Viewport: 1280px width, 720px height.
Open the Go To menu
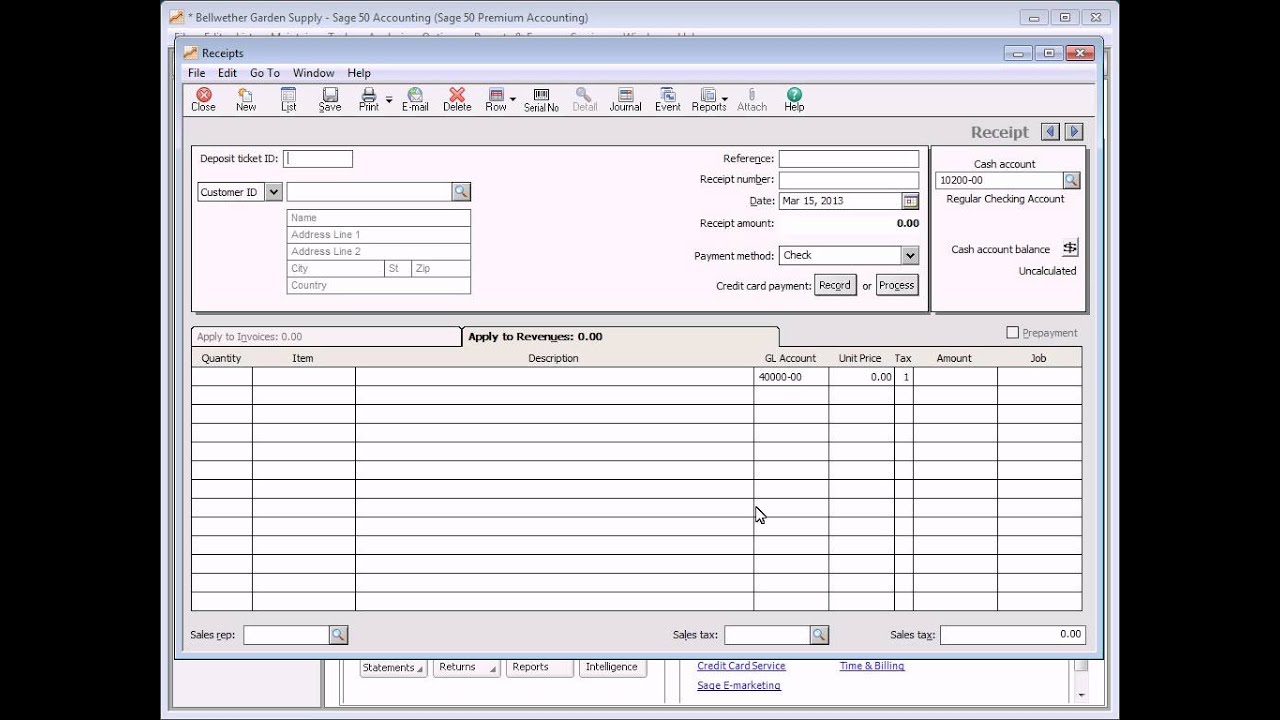[x=265, y=73]
